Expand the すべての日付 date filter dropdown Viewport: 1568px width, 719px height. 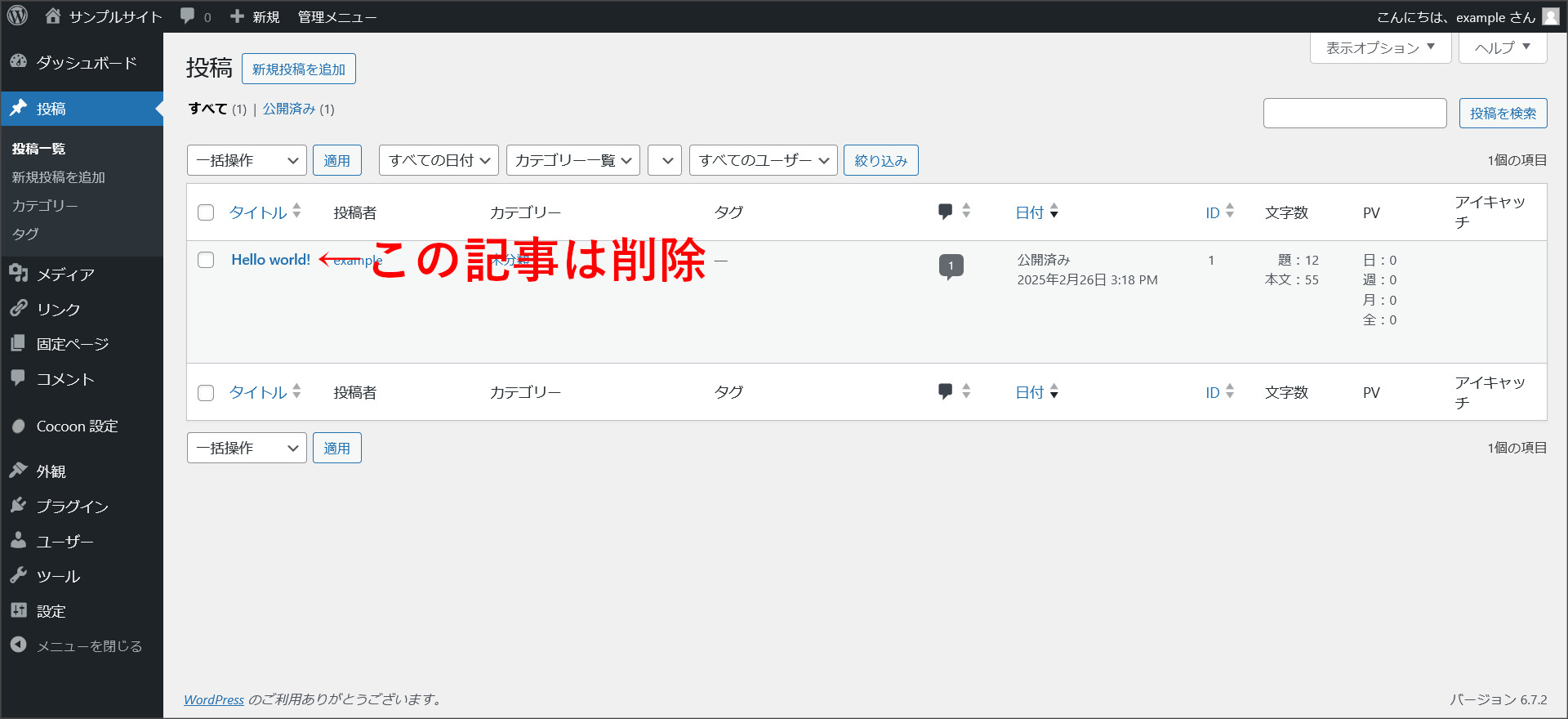(439, 160)
